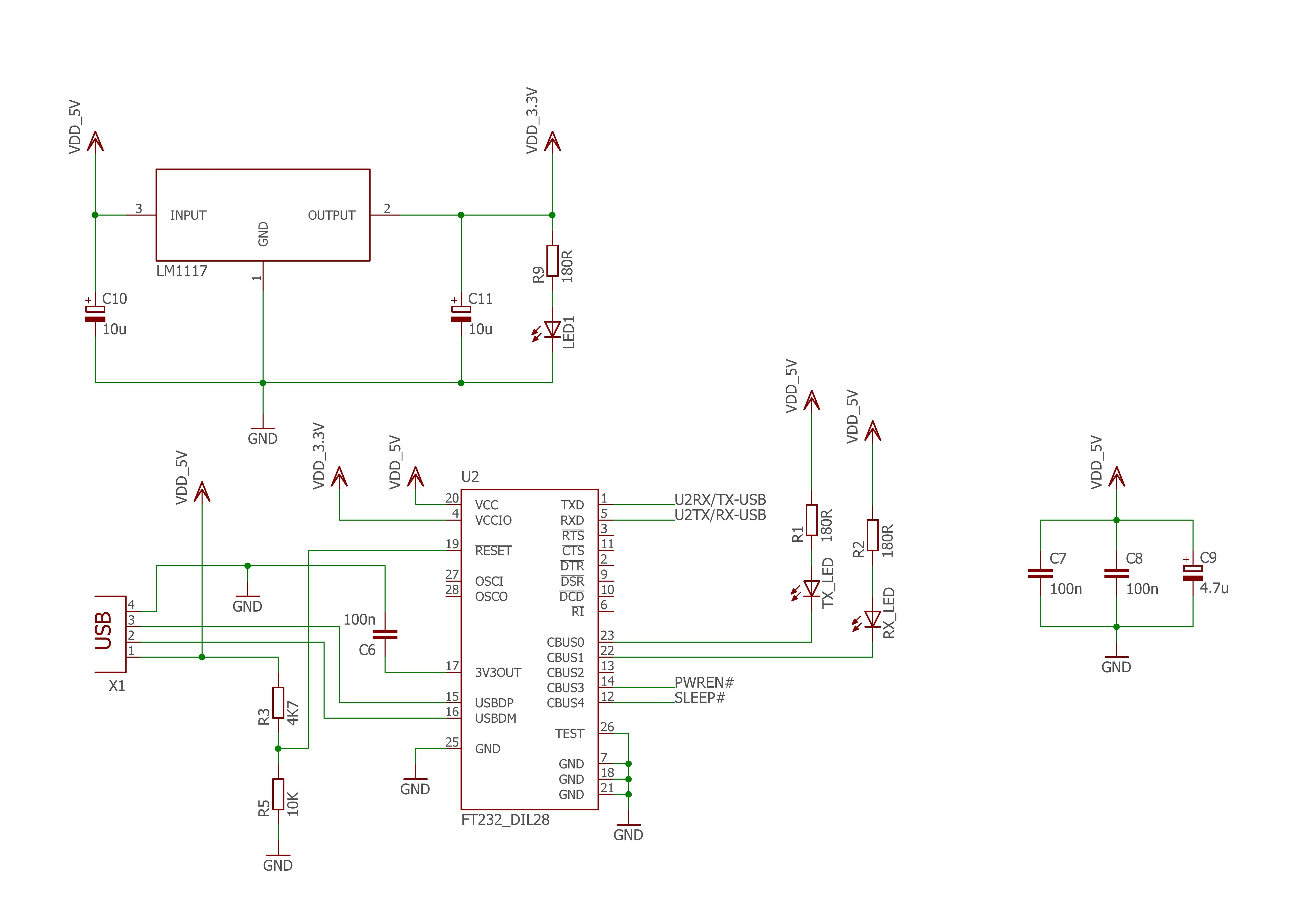The width and height of the screenshot is (1298, 924).
Task: Click the USBDM pin label
Action: (x=496, y=718)
